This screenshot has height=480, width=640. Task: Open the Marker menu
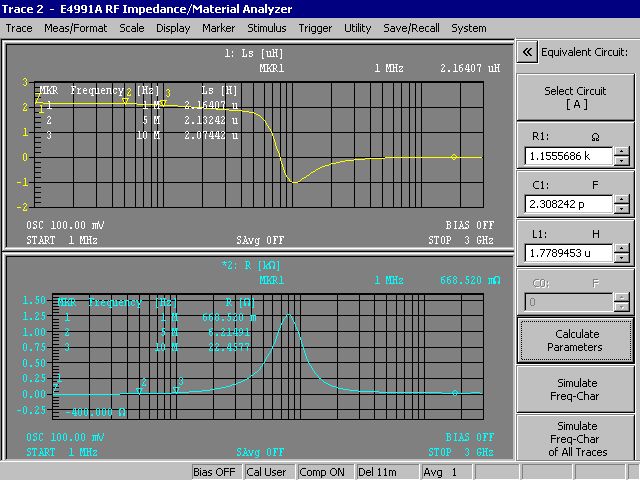(x=219, y=28)
